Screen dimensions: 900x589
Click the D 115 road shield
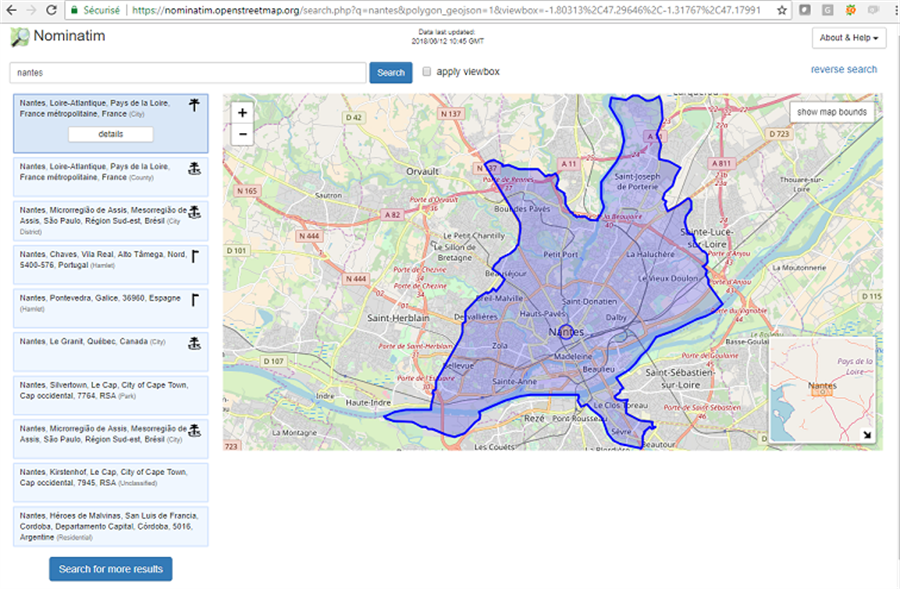click(871, 296)
